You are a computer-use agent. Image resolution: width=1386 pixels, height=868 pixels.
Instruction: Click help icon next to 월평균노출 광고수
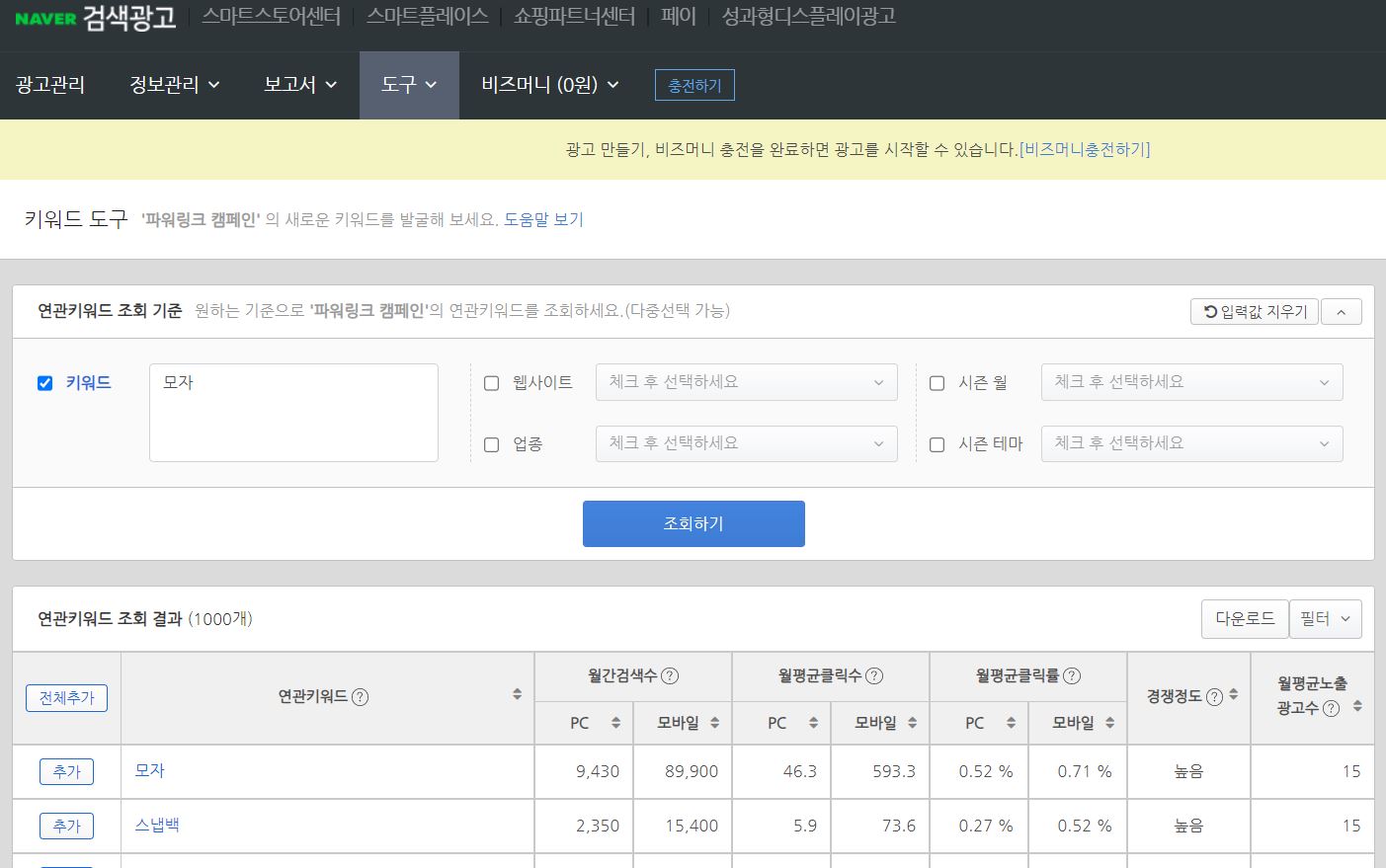point(1332,709)
